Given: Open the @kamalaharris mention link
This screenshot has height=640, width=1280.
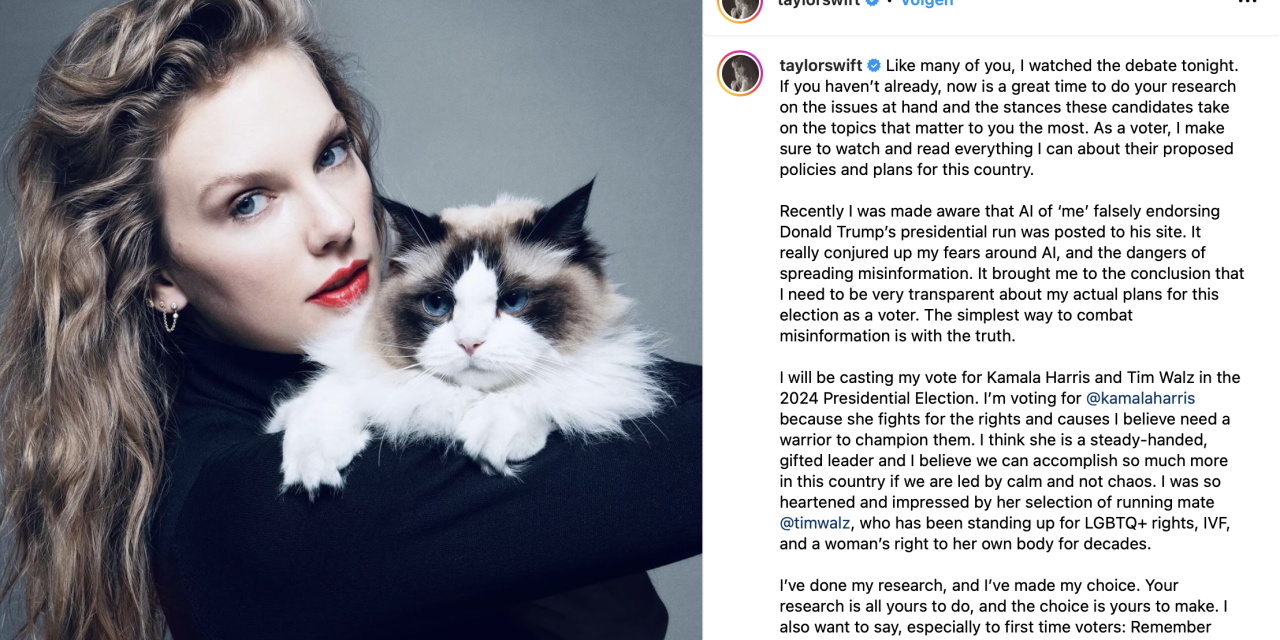Looking at the screenshot, I should pyautogui.click(x=1140, y=398).
